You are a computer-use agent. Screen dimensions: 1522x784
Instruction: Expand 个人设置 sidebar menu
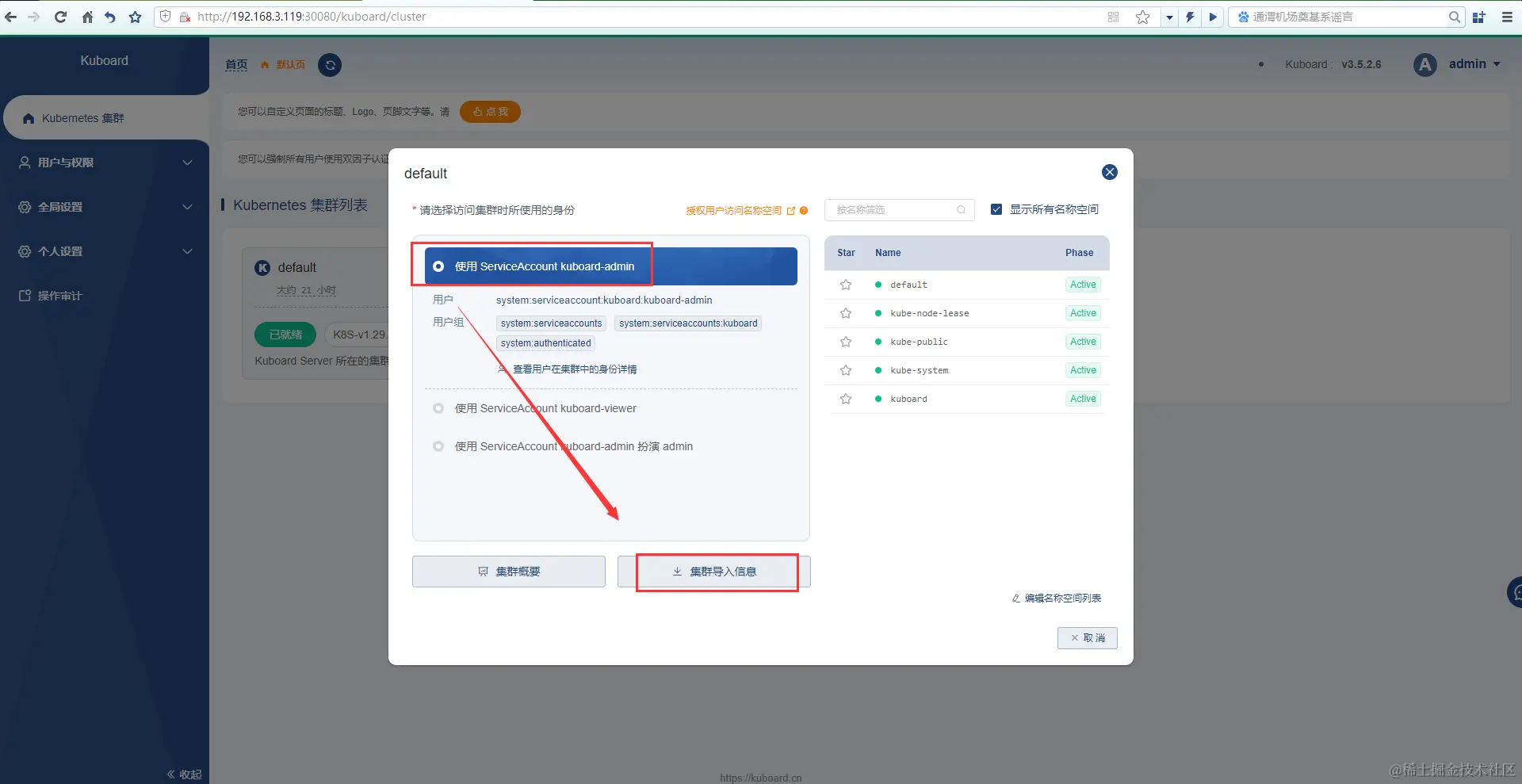[x=105, y=251]
